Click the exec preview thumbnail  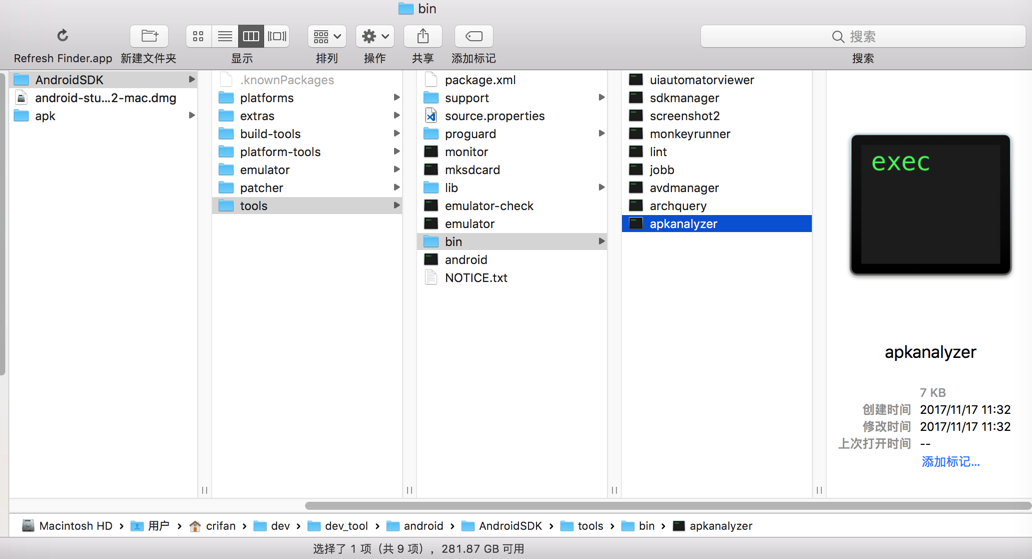tap(930, 205)
